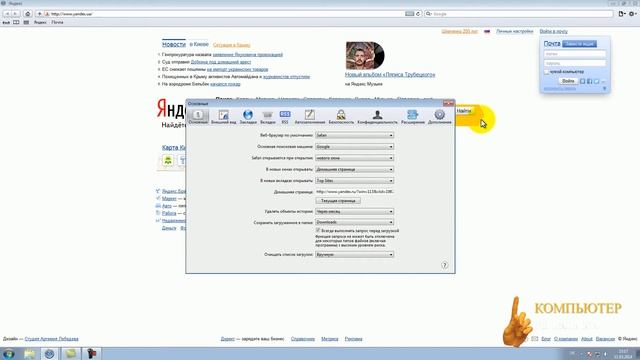Show bookmarks book icon in bookmarks bar
Screen dimensions: 640x360
[16, 22]
